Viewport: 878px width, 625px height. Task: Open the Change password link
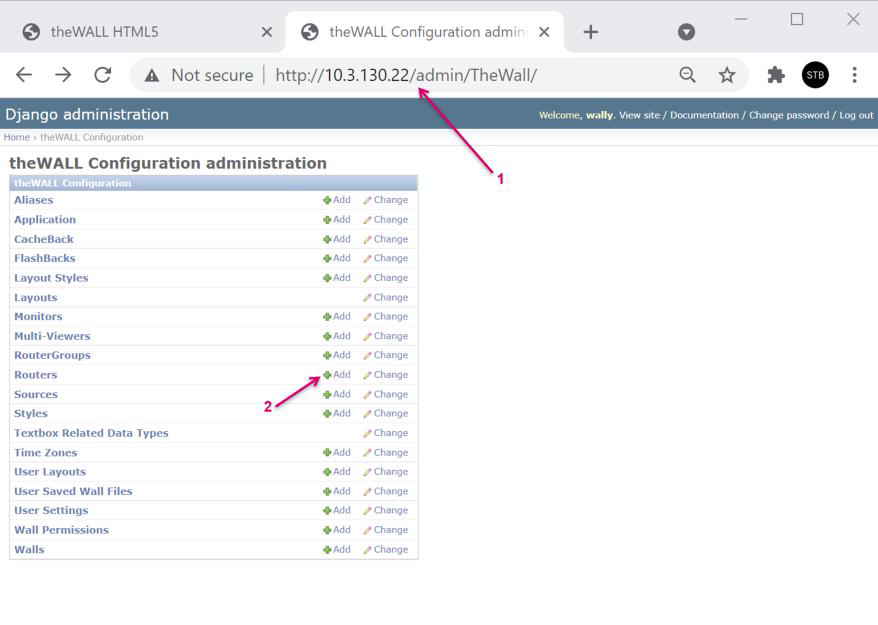point(789,115)
